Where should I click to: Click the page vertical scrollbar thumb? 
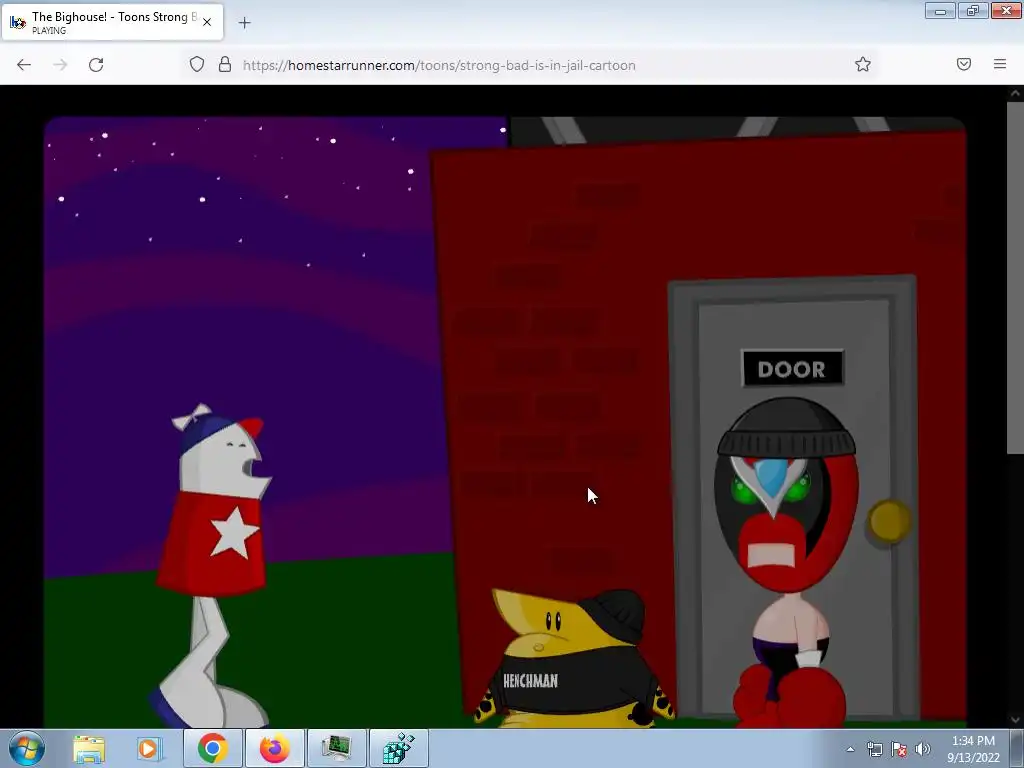[x=1015, y=278]
